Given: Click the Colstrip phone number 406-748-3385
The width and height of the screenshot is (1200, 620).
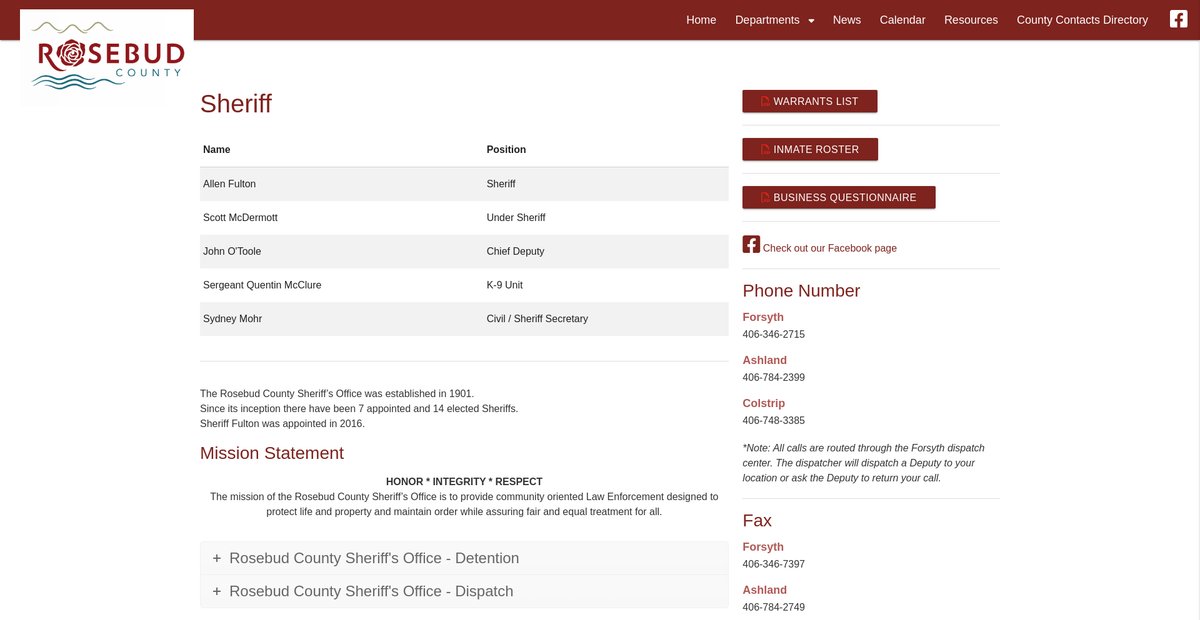Looking at the screenshot, I should [x=774, y=420].
